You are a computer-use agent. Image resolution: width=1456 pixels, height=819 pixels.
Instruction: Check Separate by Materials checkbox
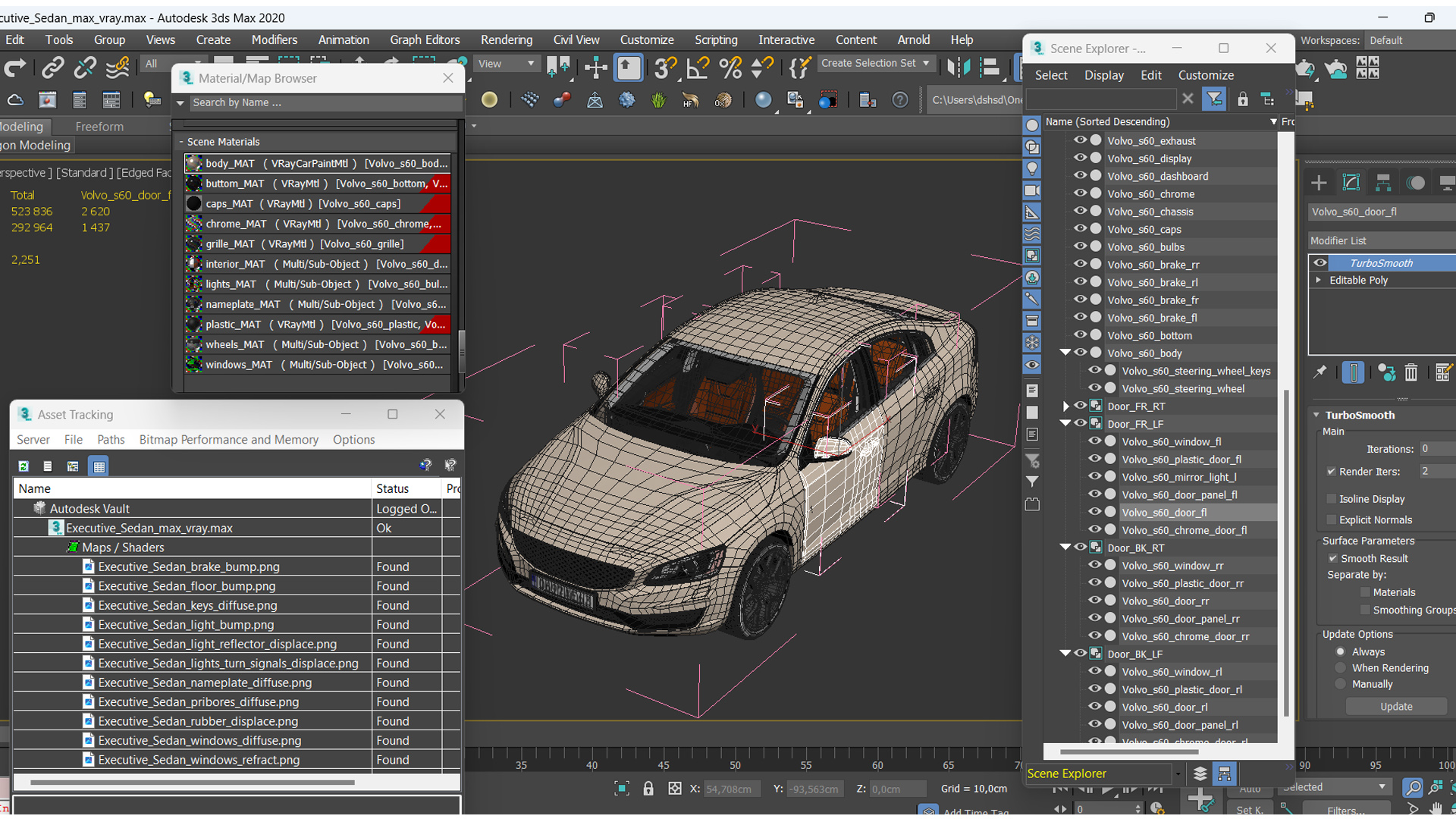tap(1365, 592)
